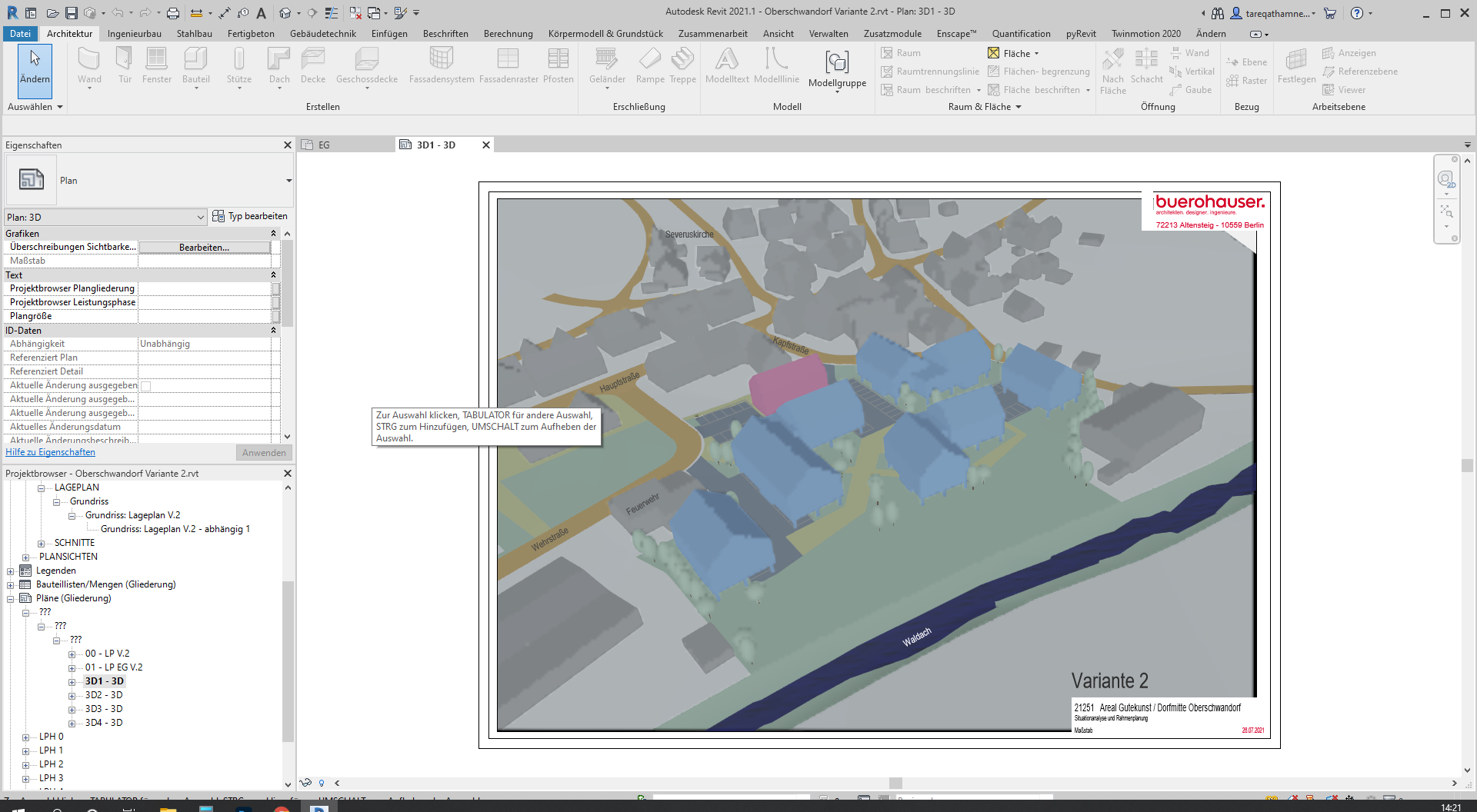Collapse the LAGEPLAN tree node
This screenshot has height=812, width=1477.
click(41, 488)
